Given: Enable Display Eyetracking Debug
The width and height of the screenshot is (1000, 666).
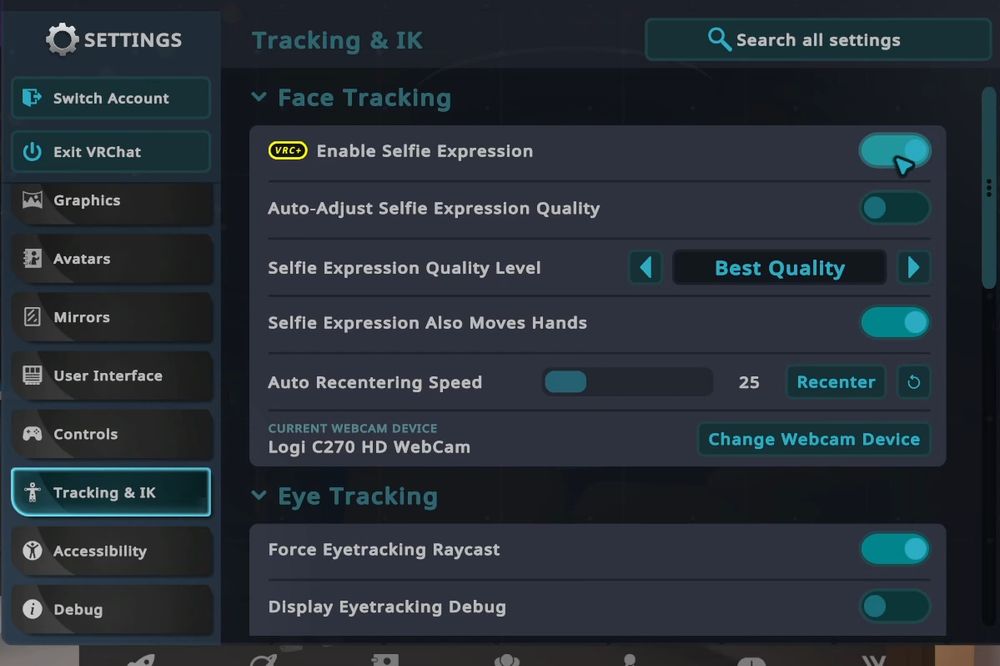Looking at the screenshot, I should coord(895,607).
